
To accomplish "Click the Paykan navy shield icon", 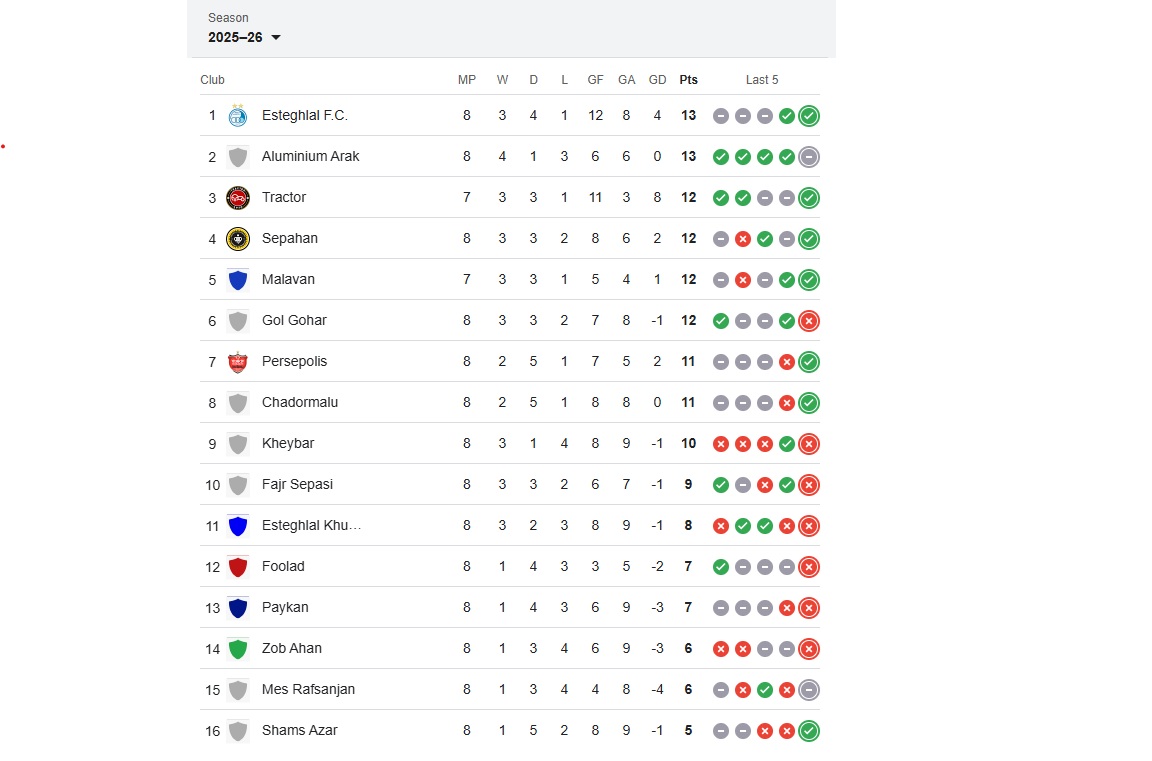I will tap(238, 608).
